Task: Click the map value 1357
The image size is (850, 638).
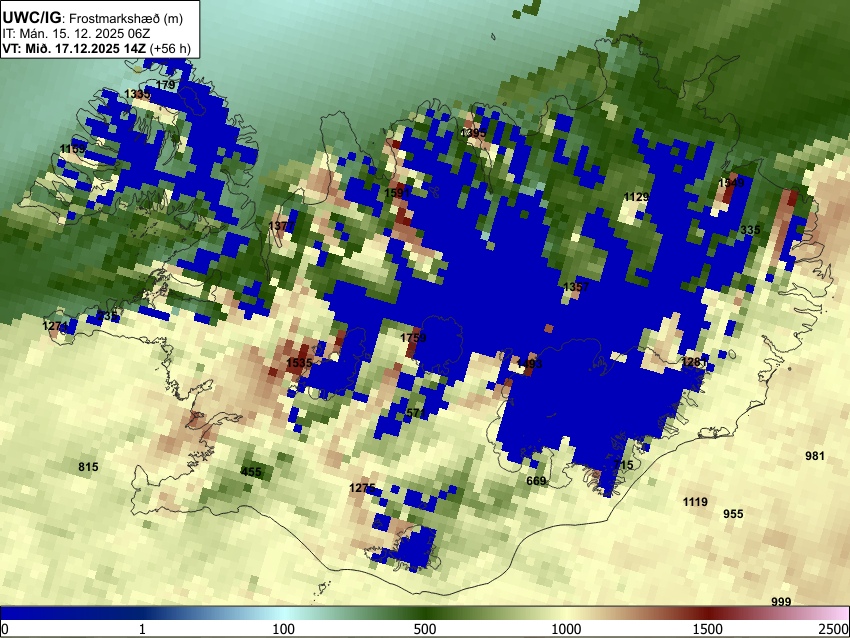Action: [x=576, y=286]
